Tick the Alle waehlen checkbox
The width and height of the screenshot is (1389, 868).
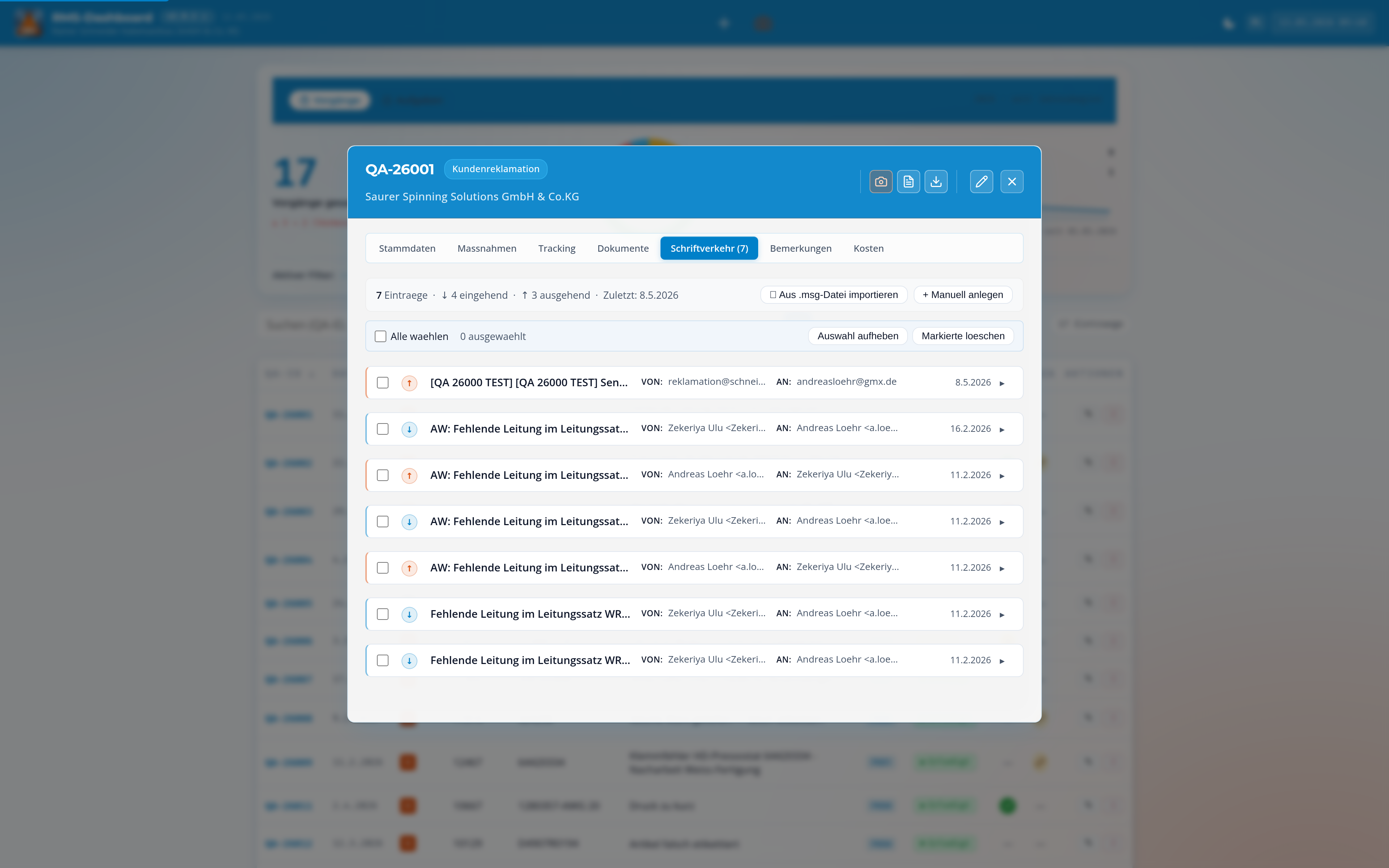tap(381, 336)
